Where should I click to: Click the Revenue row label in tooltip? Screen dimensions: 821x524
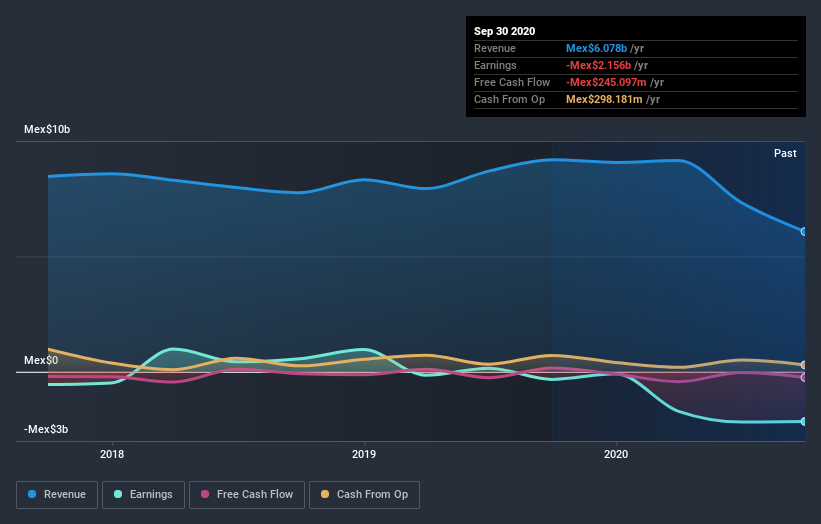495,48
